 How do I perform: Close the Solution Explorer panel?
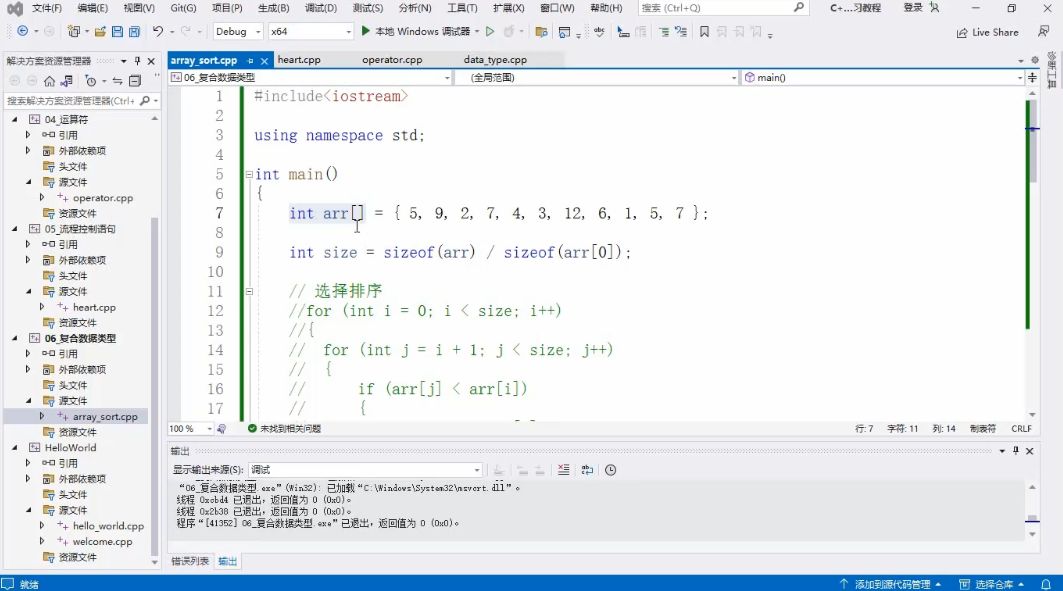pyautogui.click(x=151, y=61)
